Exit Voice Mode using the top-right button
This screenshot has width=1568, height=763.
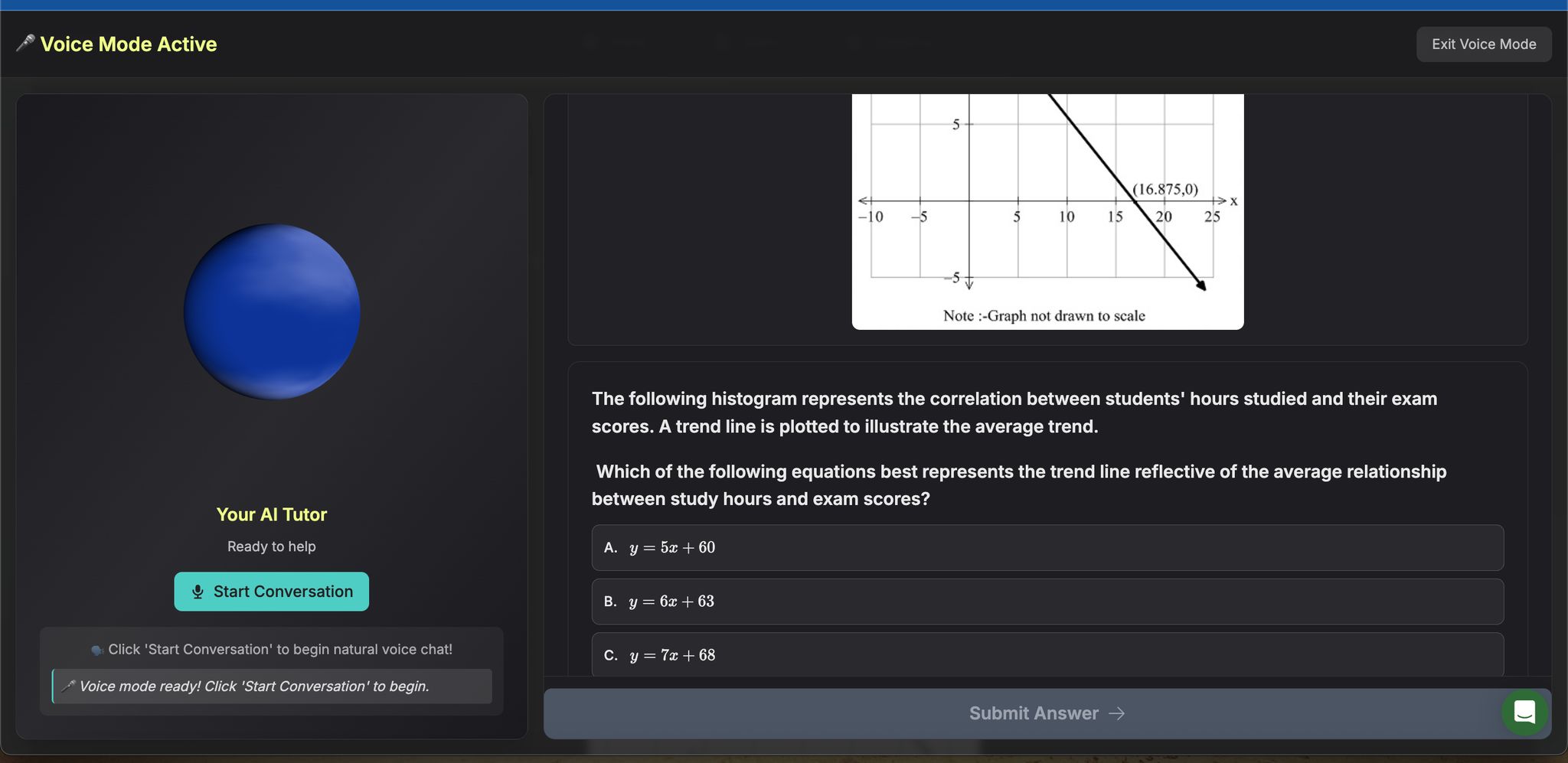tap(1483, 44)
